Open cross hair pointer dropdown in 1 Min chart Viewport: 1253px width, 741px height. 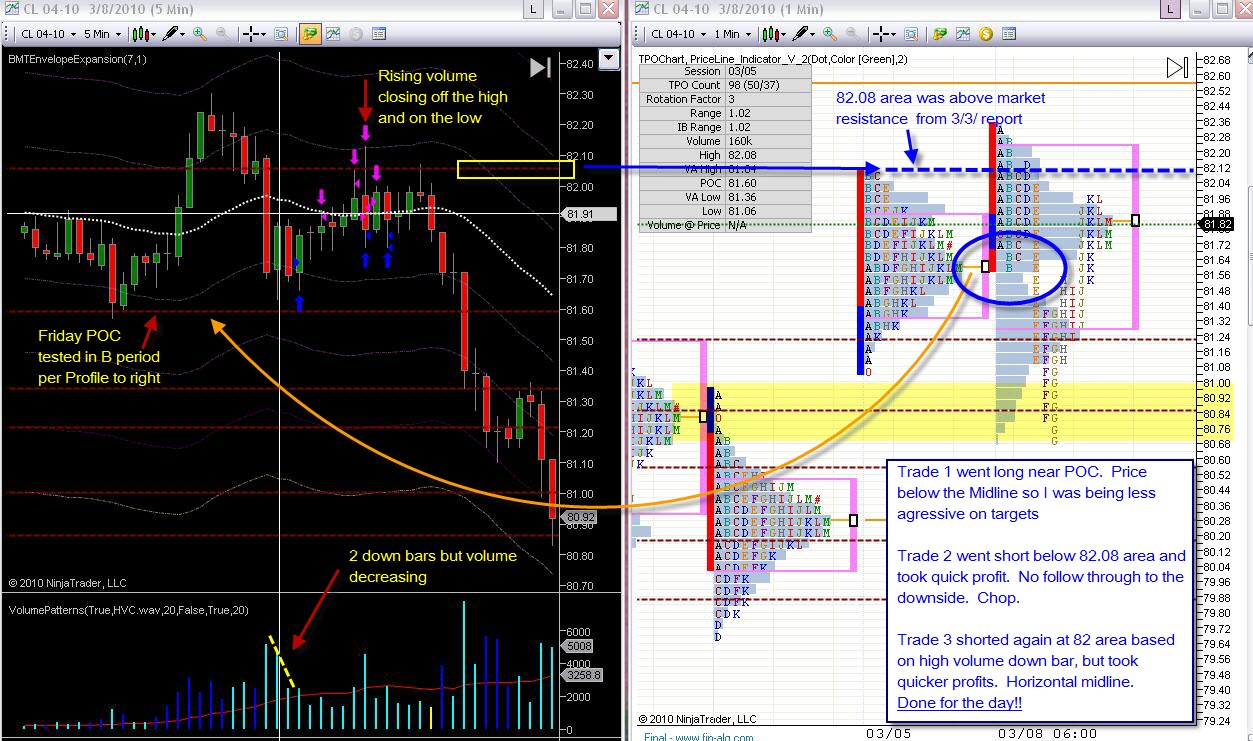coord(884,34)
